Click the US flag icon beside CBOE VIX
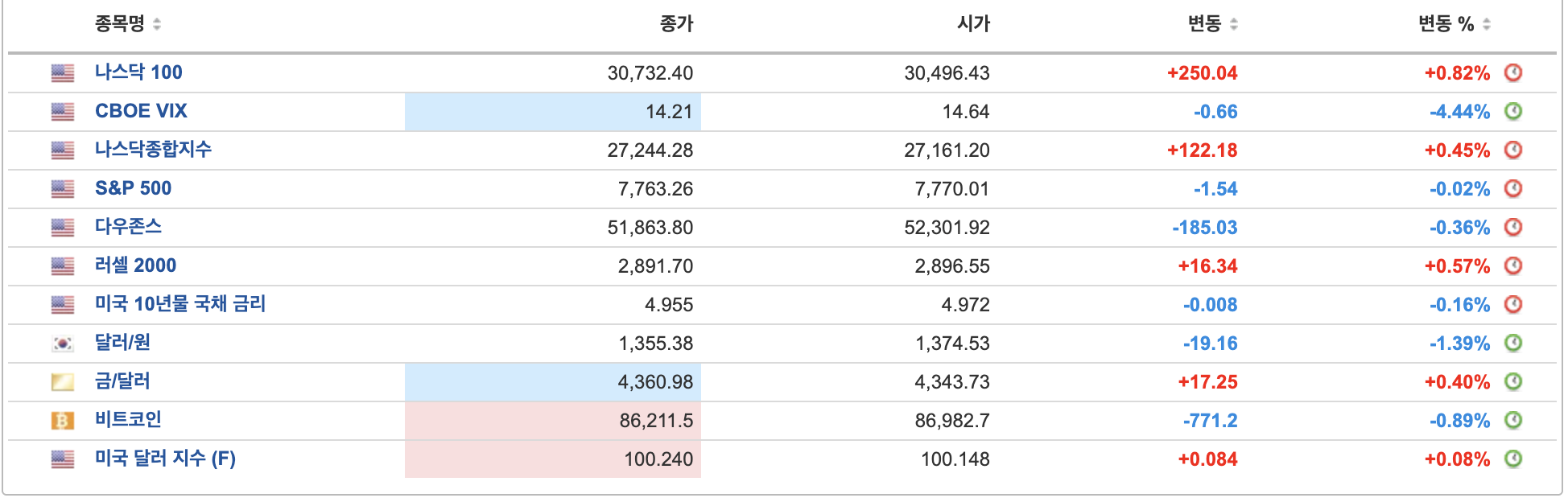Image resolution: width=1568 pixels, height=502 pixels. pyautogui.click(x=63, y=112)
